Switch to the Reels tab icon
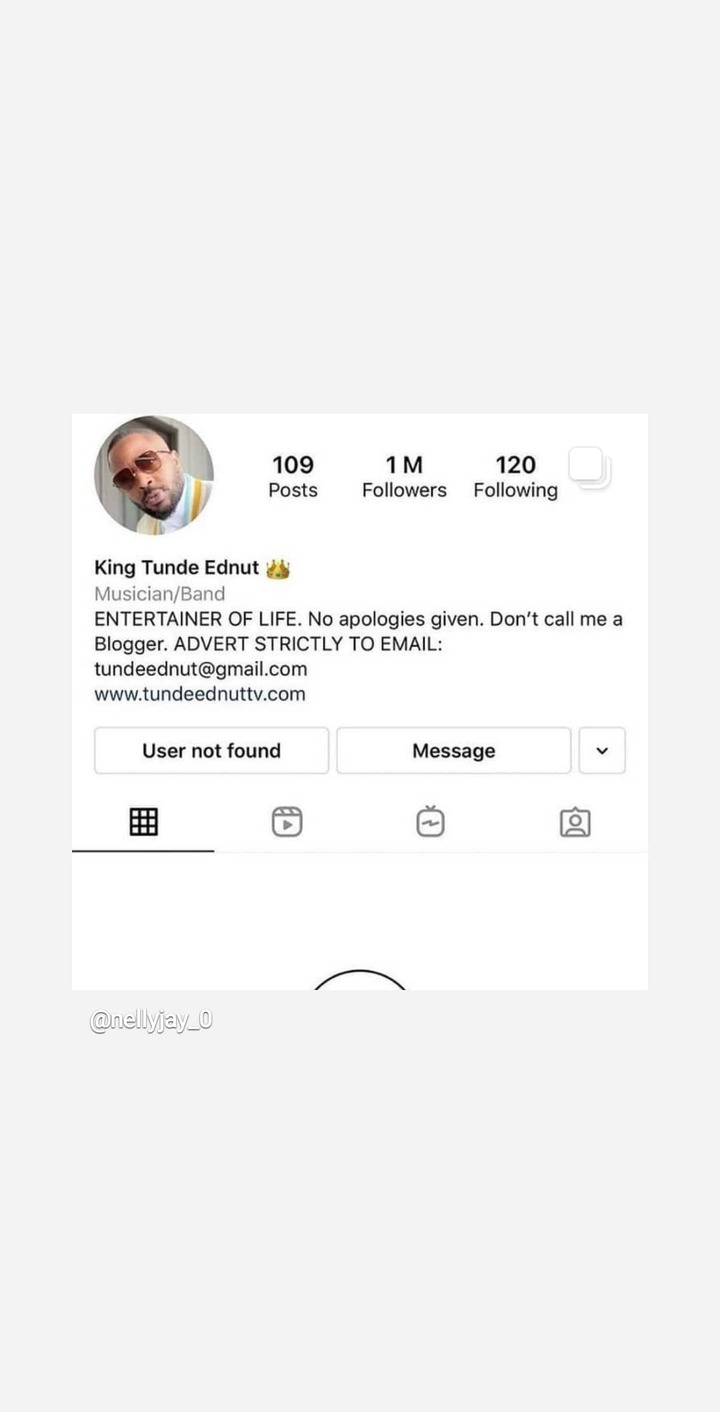Image resolution: width=720 pixels, height=1412 pixels. [287, 822]
